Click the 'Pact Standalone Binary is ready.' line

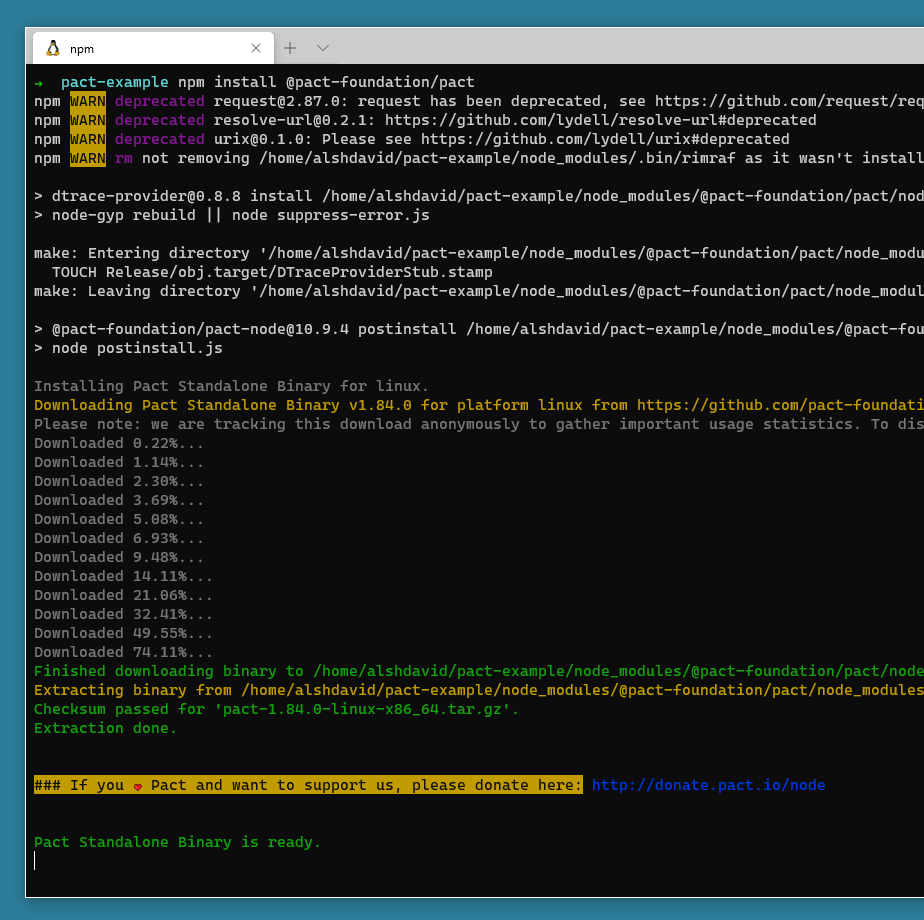(177, 842)
